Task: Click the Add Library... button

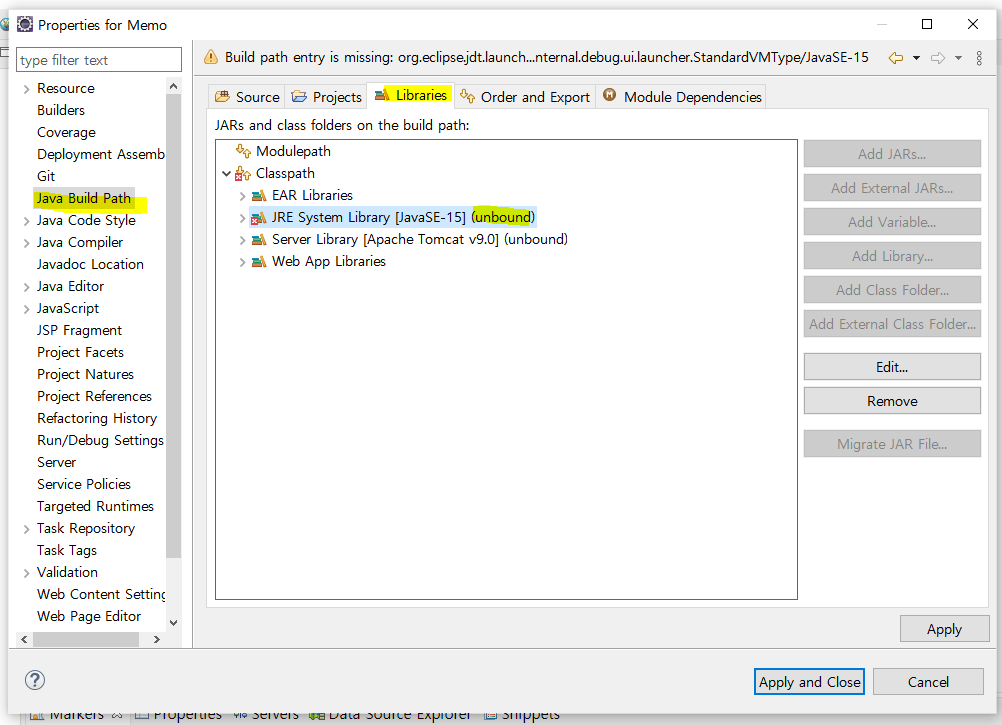Action: pyautogui.click(x=892, y=256)
